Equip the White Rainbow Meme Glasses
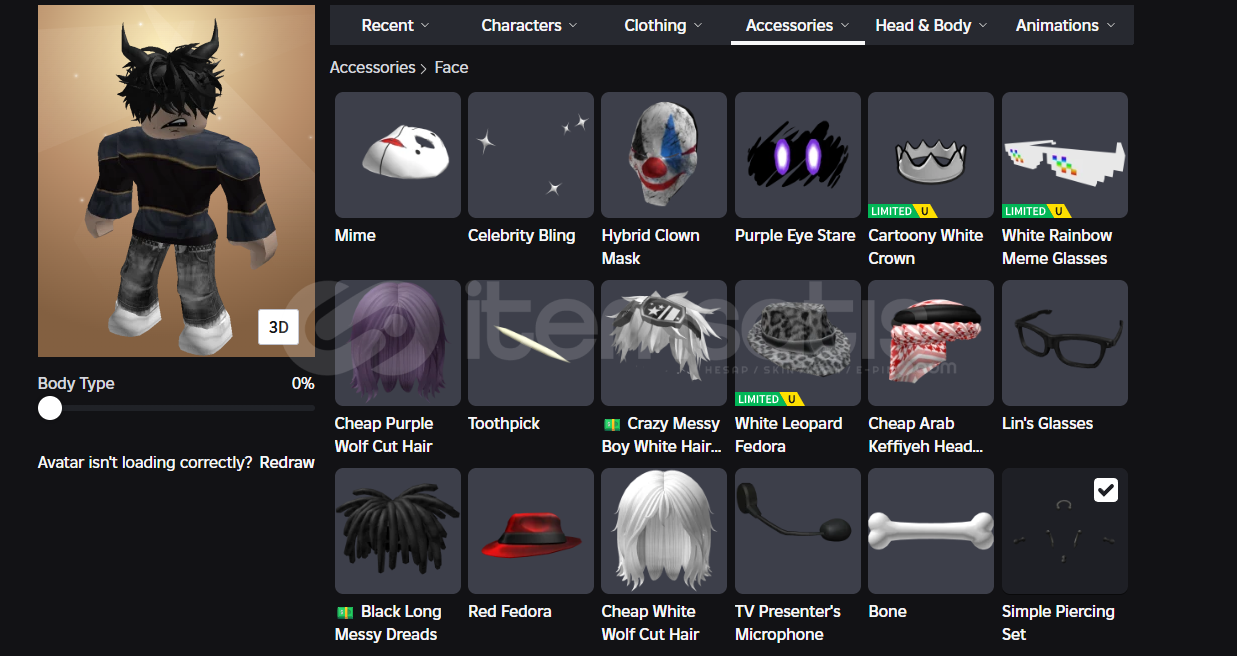Screen dimensions: 1237x656 click(1065, 155)
